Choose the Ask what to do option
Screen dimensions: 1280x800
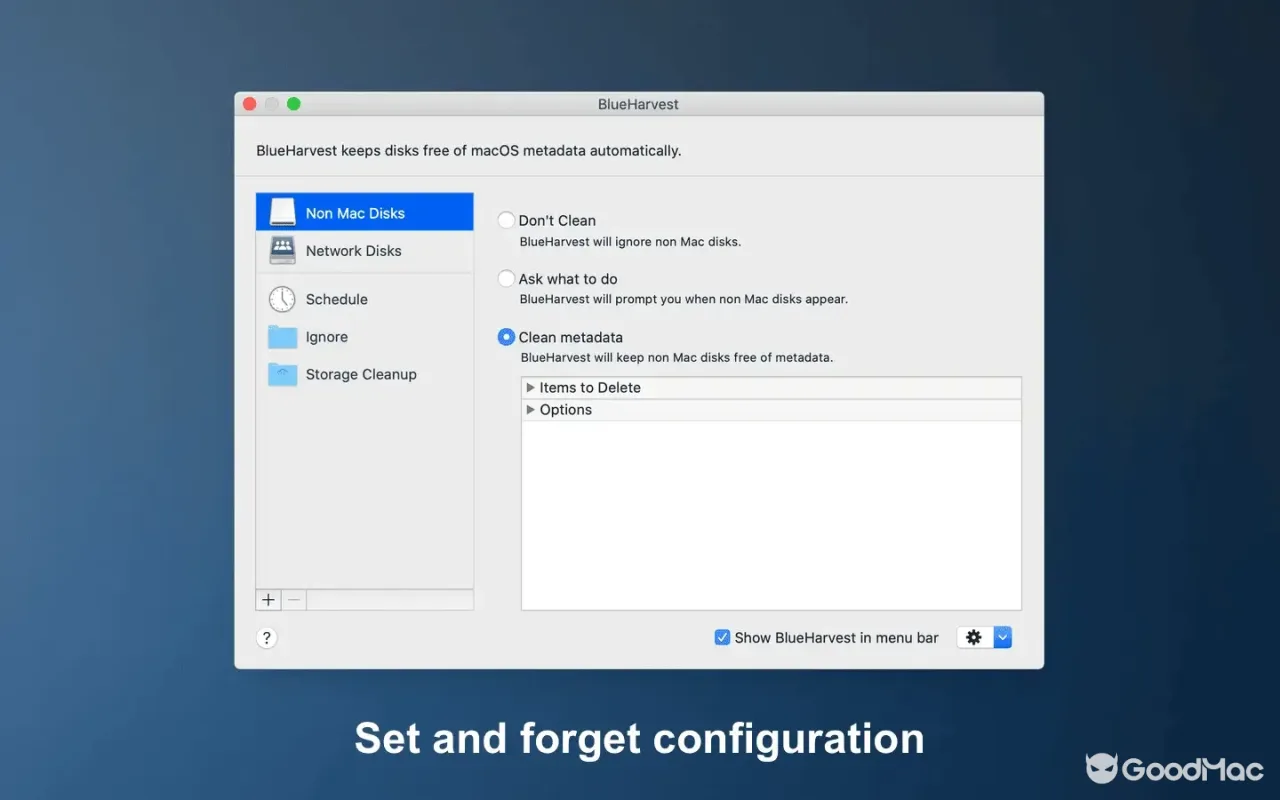pos(507,279)
